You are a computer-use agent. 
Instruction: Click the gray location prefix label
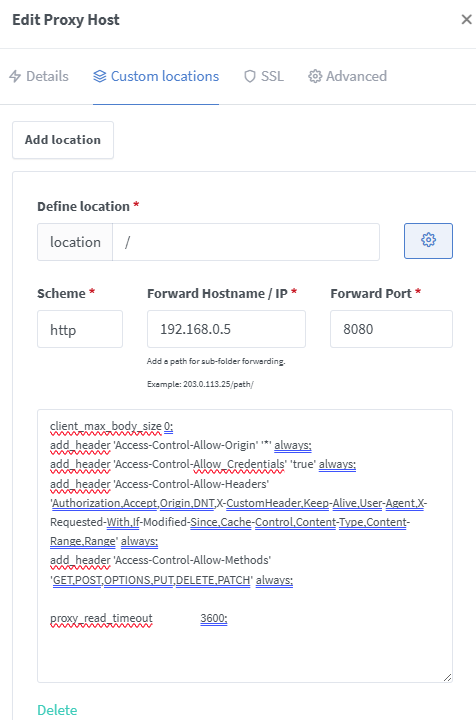coord(75,242)
